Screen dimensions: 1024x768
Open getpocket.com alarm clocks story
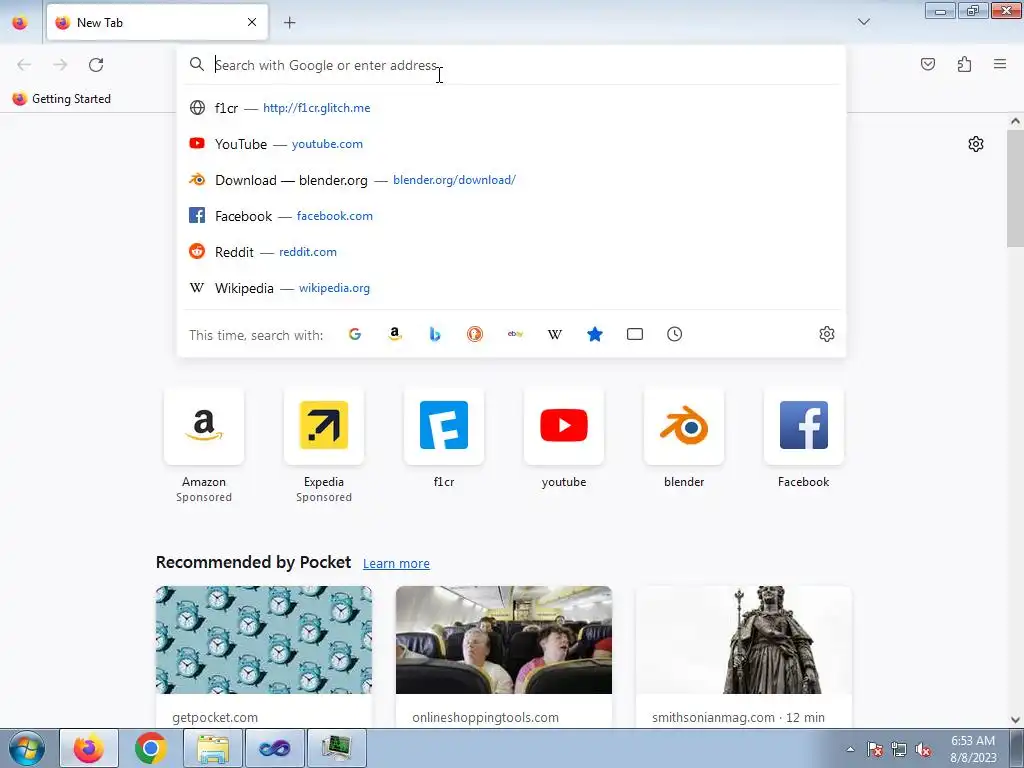point(264,656)
